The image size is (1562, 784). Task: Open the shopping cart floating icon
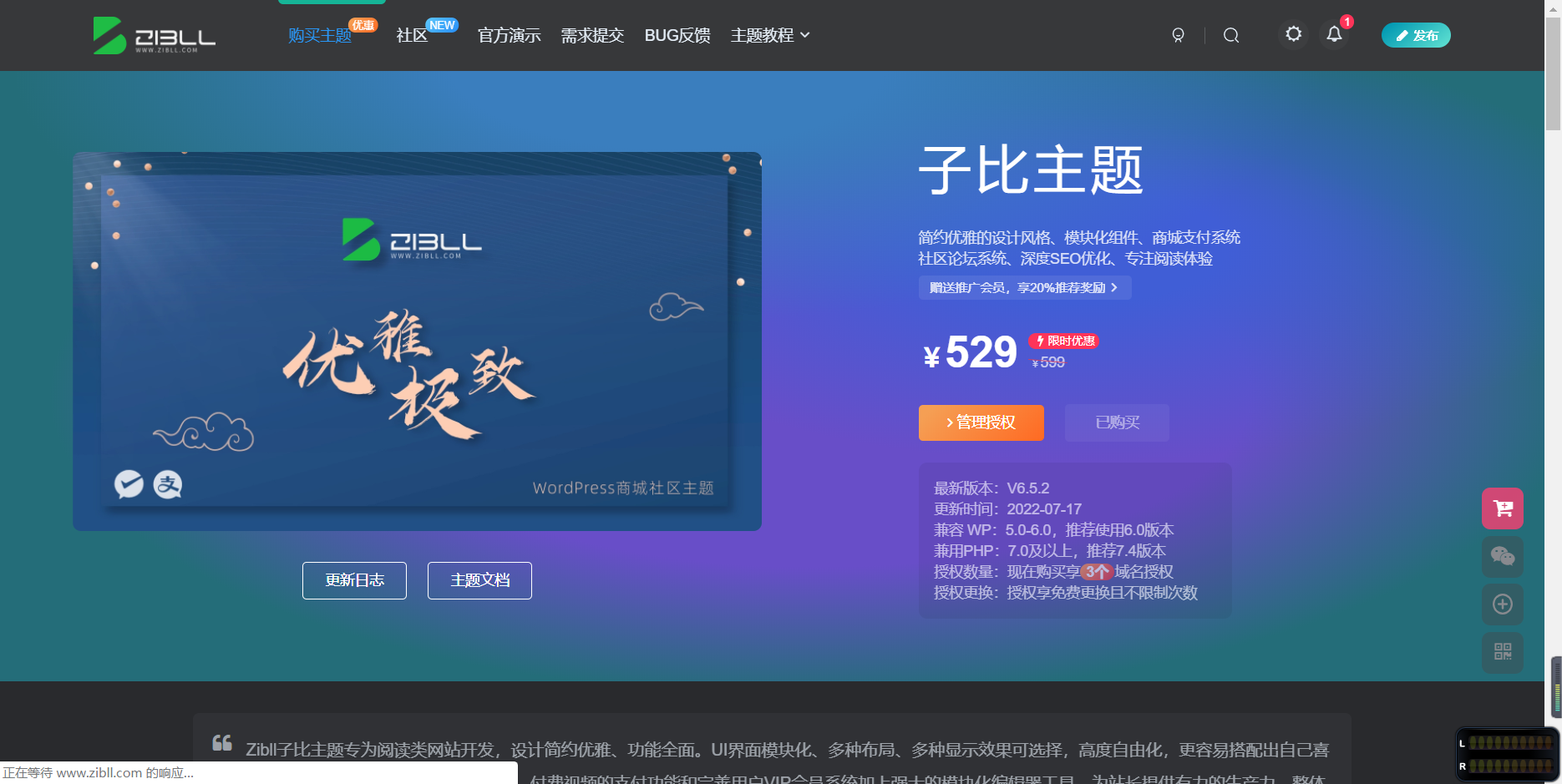[1502, 508]
